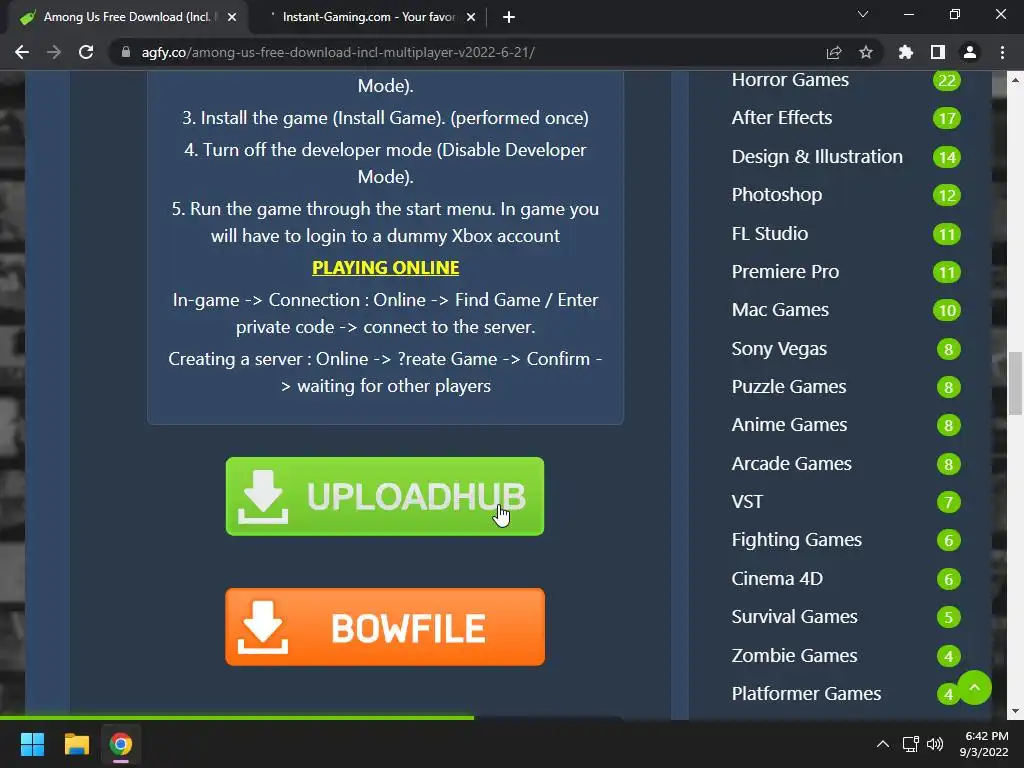
Task: Click the forward navigation arrow
Action: point(54,52)
